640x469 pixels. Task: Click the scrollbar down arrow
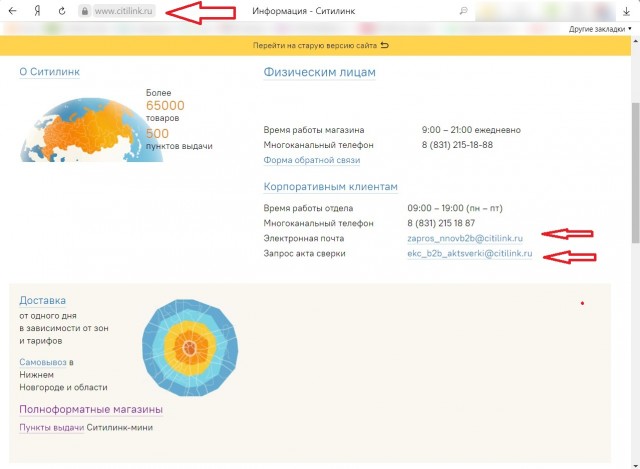pos(636,465)
